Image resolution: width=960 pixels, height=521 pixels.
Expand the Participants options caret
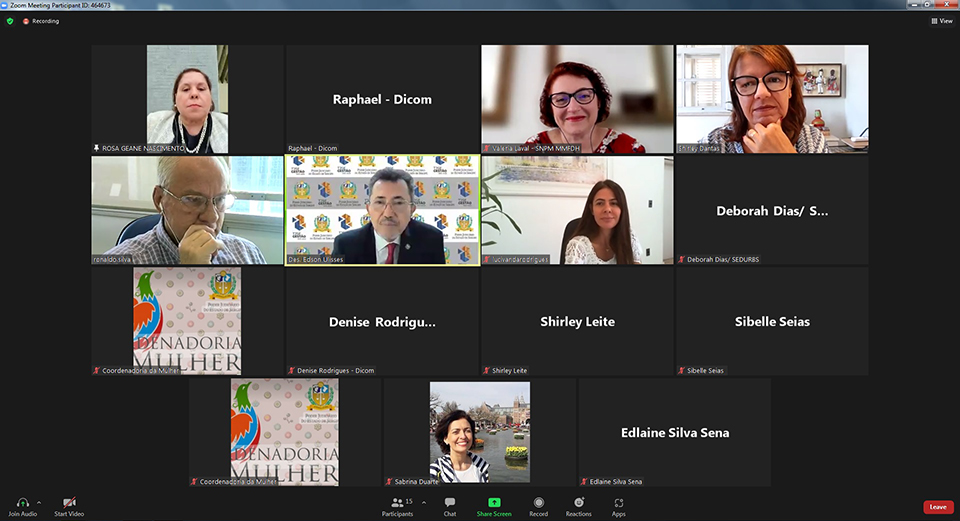coord(424,502)
